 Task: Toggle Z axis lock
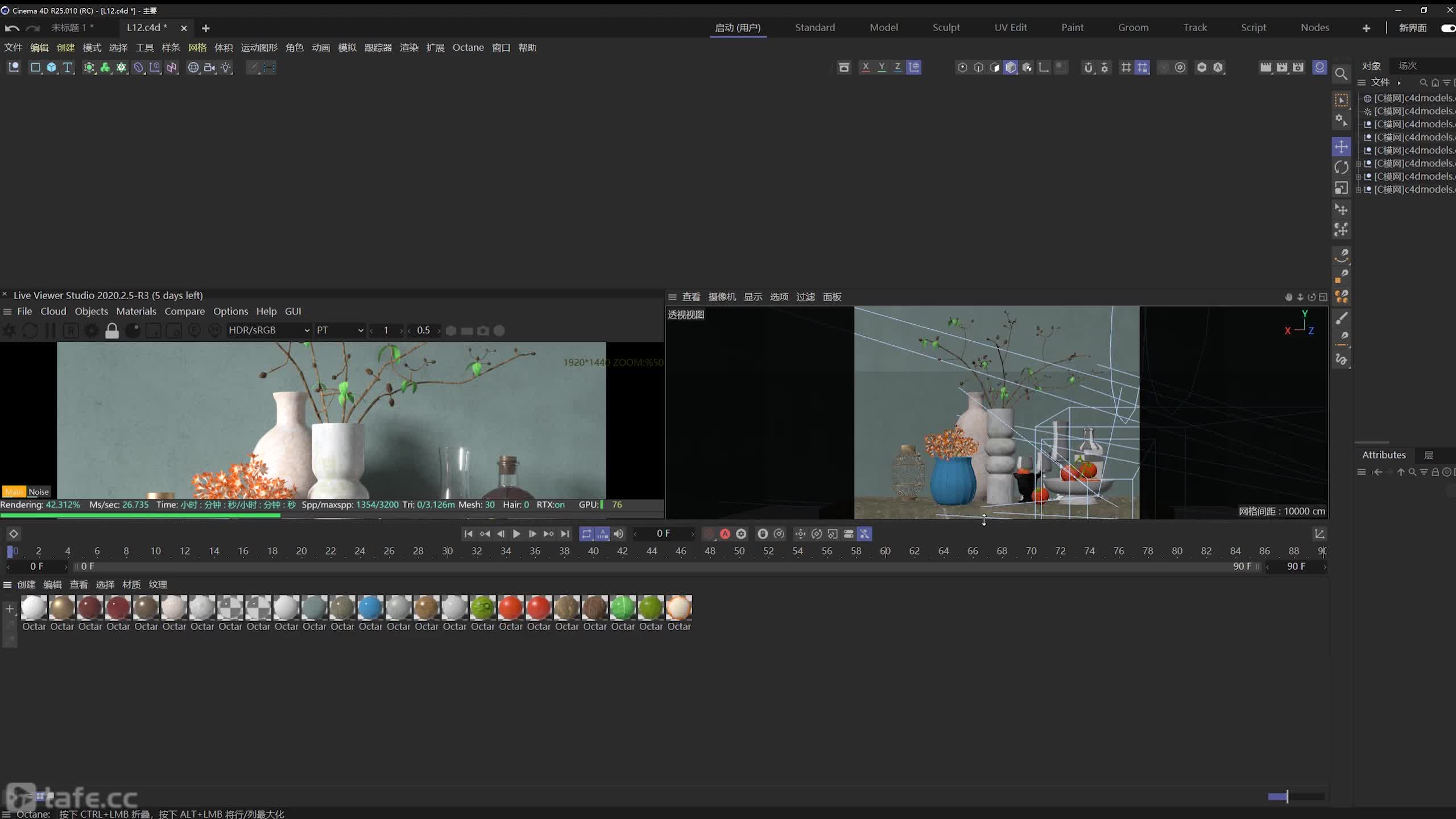[x=897, y=67]
